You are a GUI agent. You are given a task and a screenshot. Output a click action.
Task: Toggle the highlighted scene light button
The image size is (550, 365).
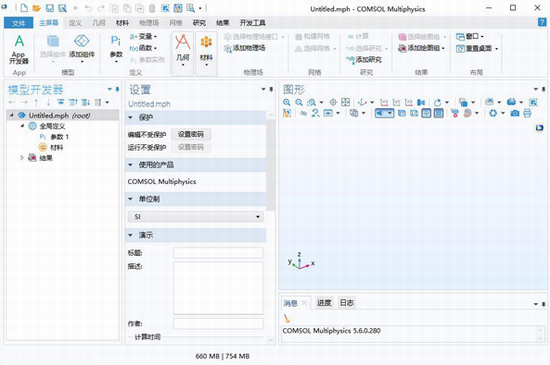(384, 113)
